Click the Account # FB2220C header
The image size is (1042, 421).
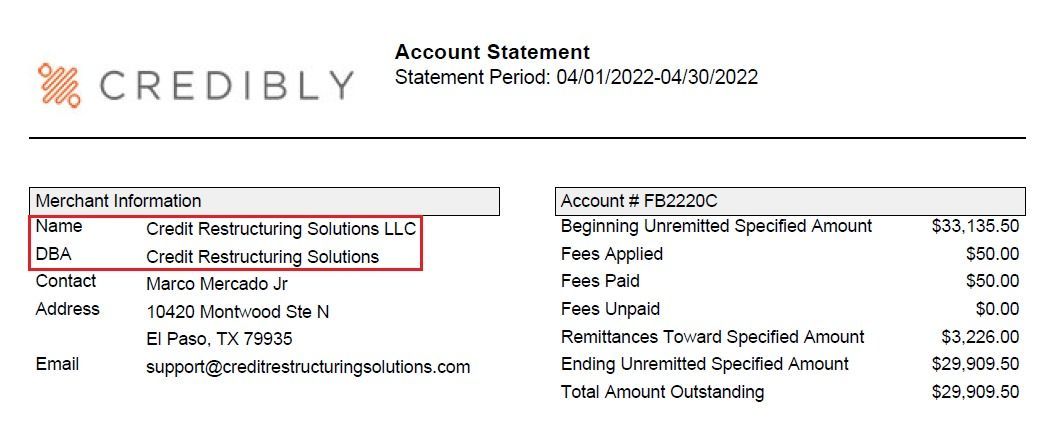(639, 201)
